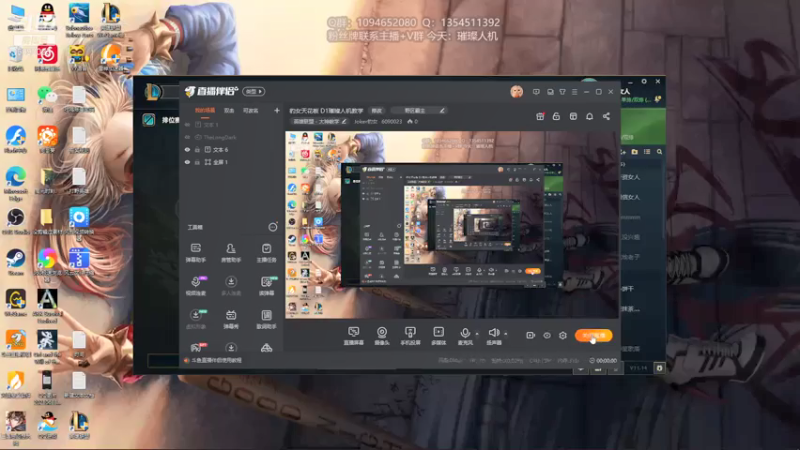Screen dimensions: 800x450
Task: Toggle the preview eye icon in bottom toolbar
Action: coord(547,335)
